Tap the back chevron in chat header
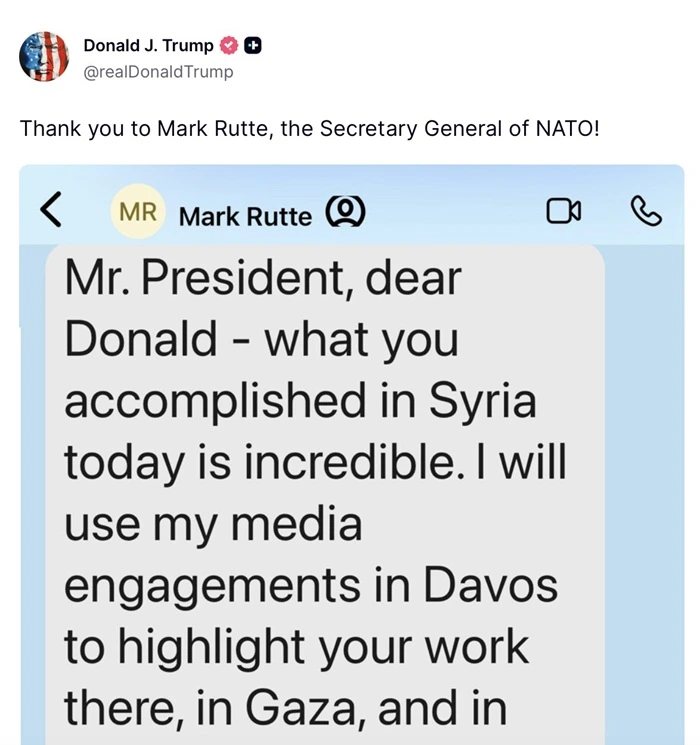 [x=51, y=210]
